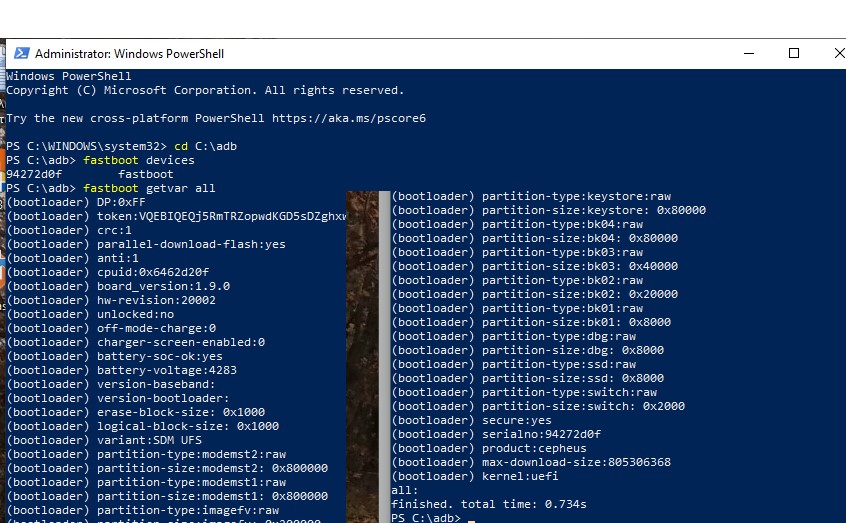This screenshot has width=846, height=523.
Task: Click the 'partition-size:bk03: 0x40000' line
Action: click(x=535, y=267)
